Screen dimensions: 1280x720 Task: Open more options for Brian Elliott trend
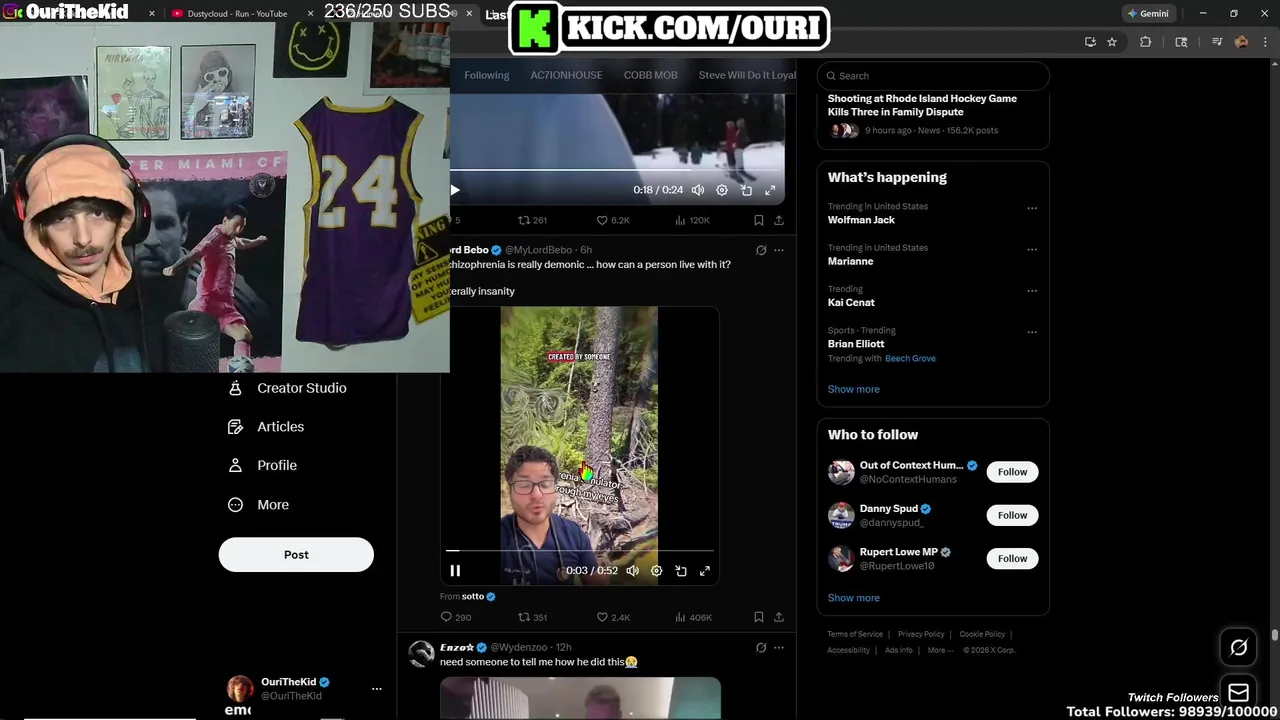pos(1032,332)
